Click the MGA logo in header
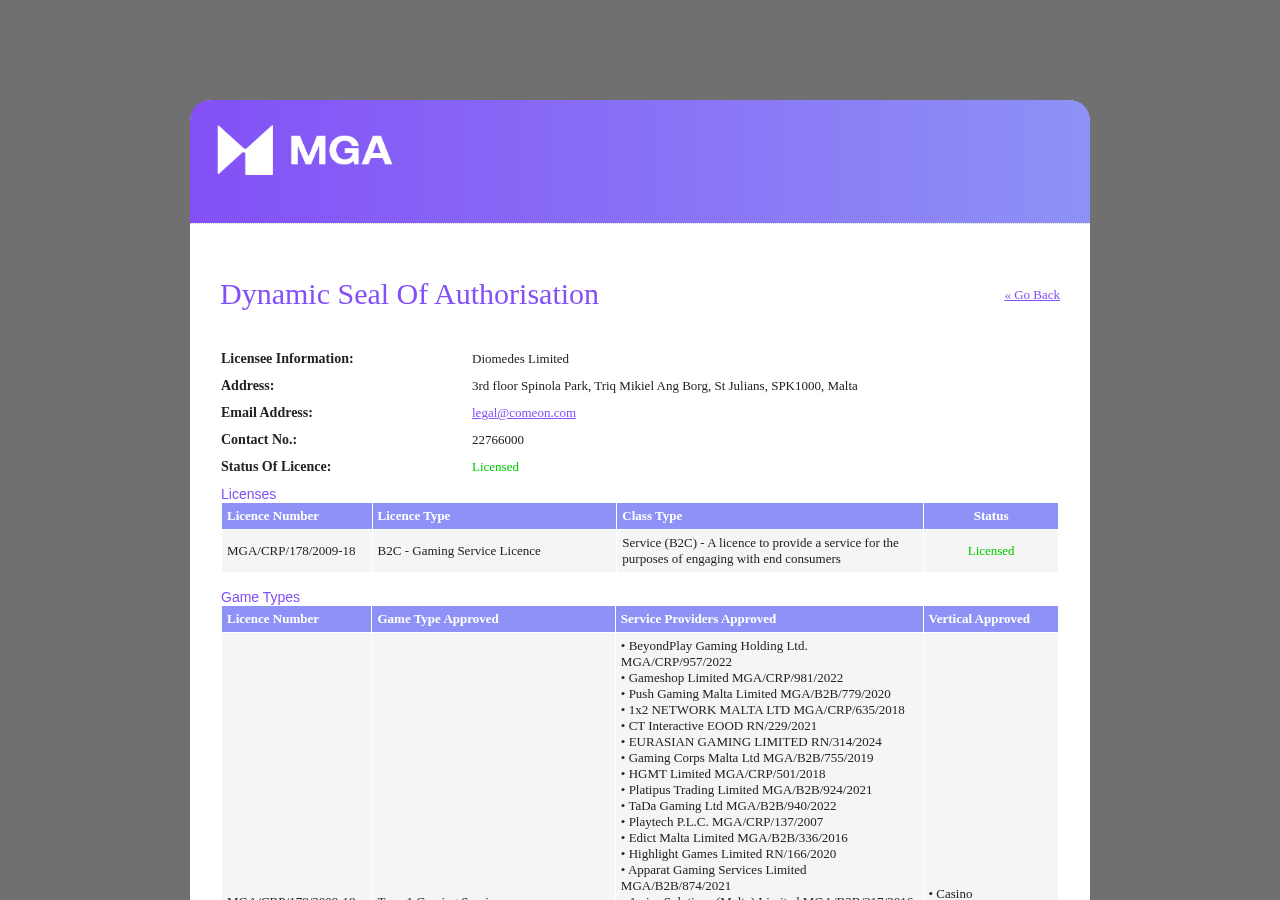Screen dimensions: 1280x900 pos(305,150)
